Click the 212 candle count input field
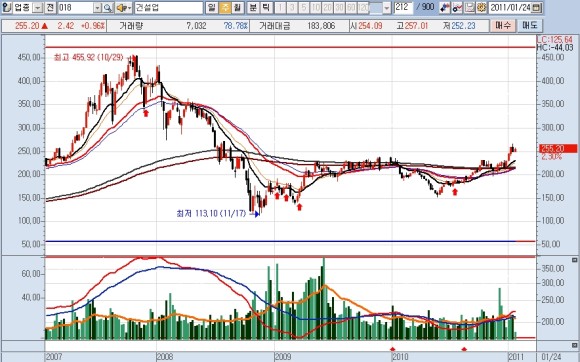 (403, 7)
